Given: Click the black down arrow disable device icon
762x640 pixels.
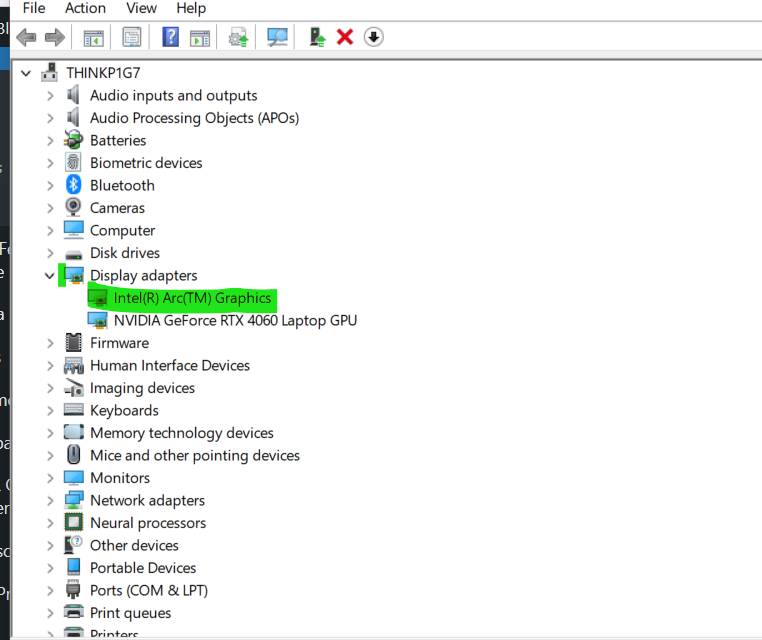Looking at the screenshot, I should point(373,37).
